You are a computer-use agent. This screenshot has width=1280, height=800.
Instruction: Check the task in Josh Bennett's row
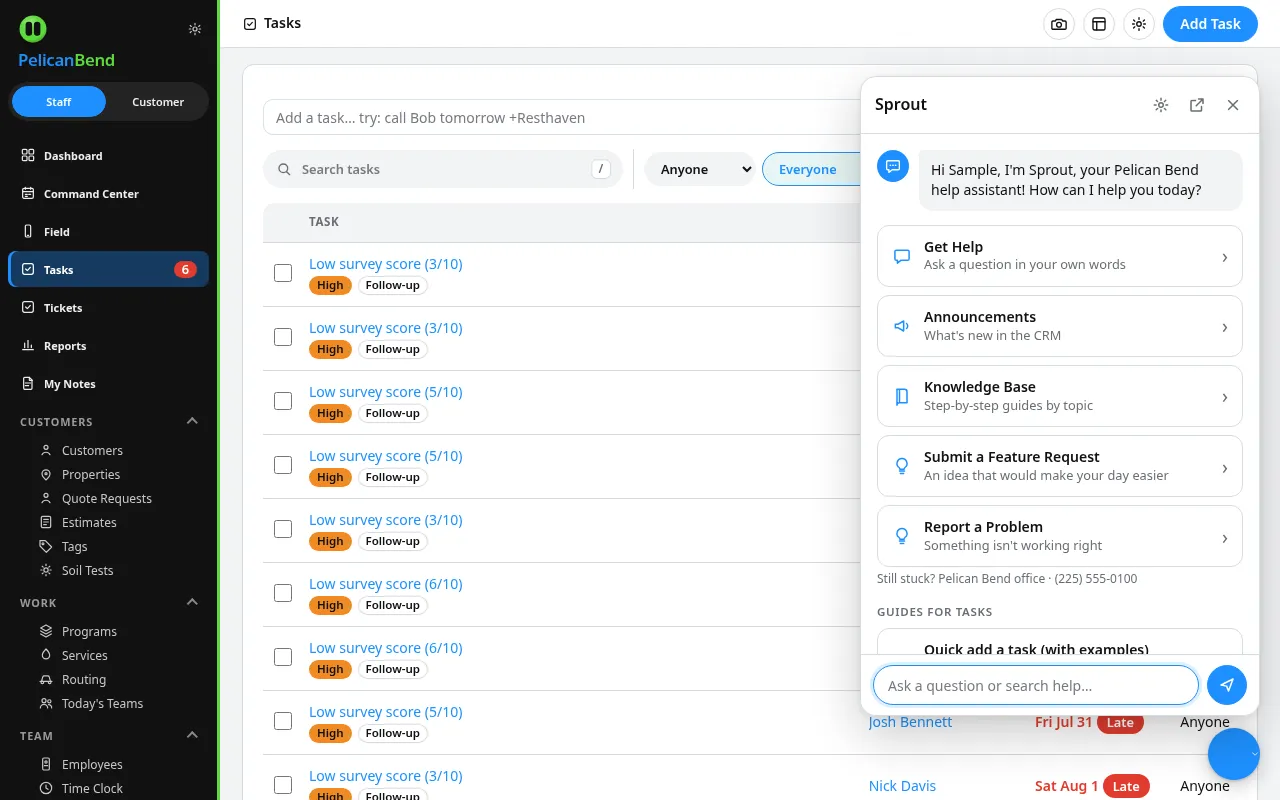coord(283,721)
